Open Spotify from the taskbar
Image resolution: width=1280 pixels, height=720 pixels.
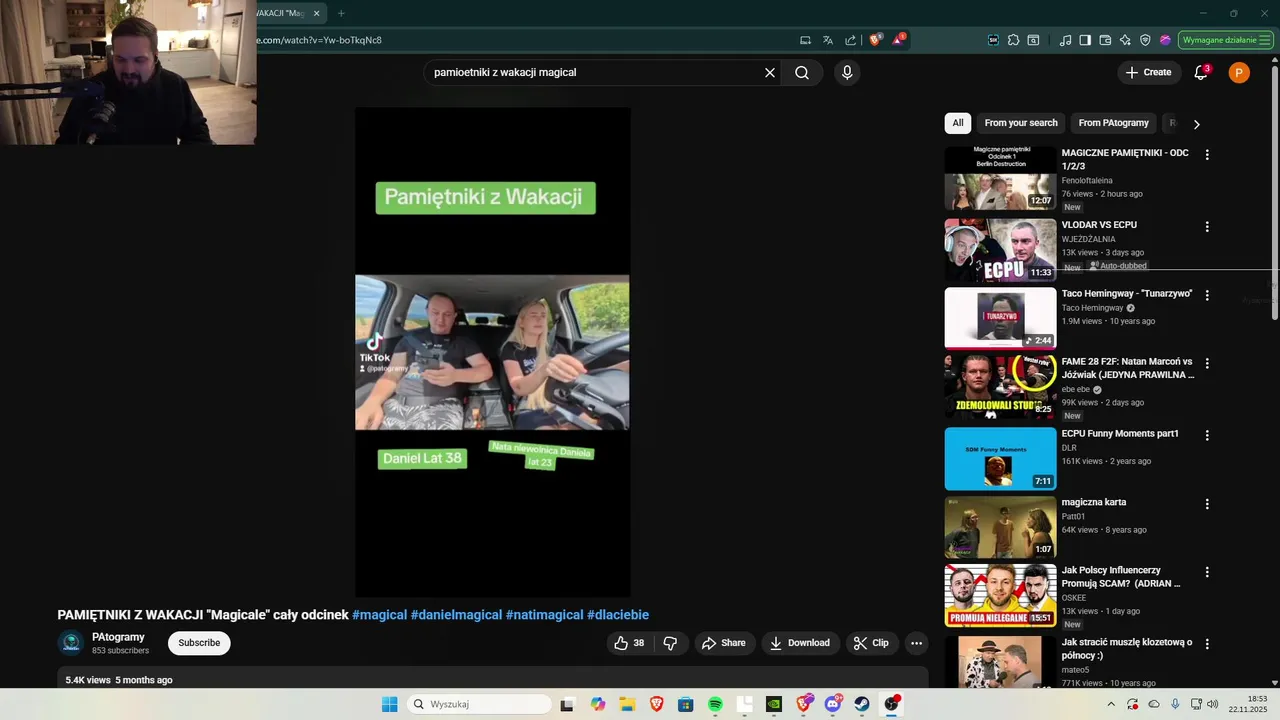pos(715,704)
